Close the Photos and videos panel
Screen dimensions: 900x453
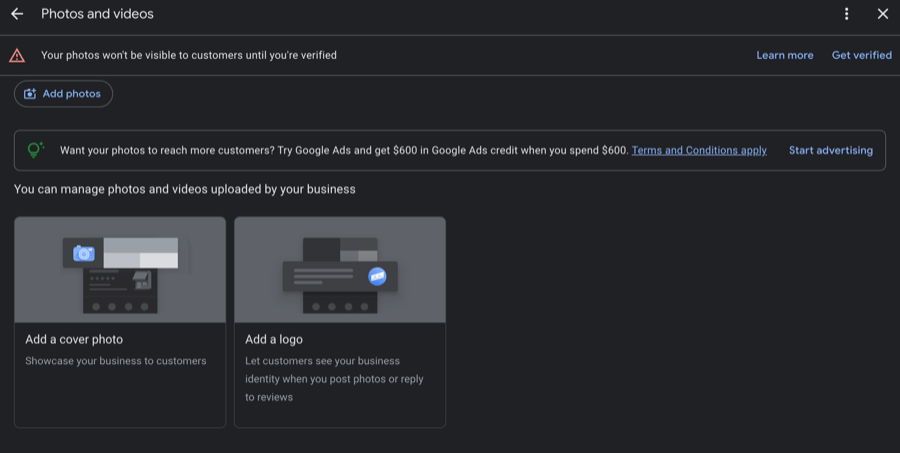882,14
